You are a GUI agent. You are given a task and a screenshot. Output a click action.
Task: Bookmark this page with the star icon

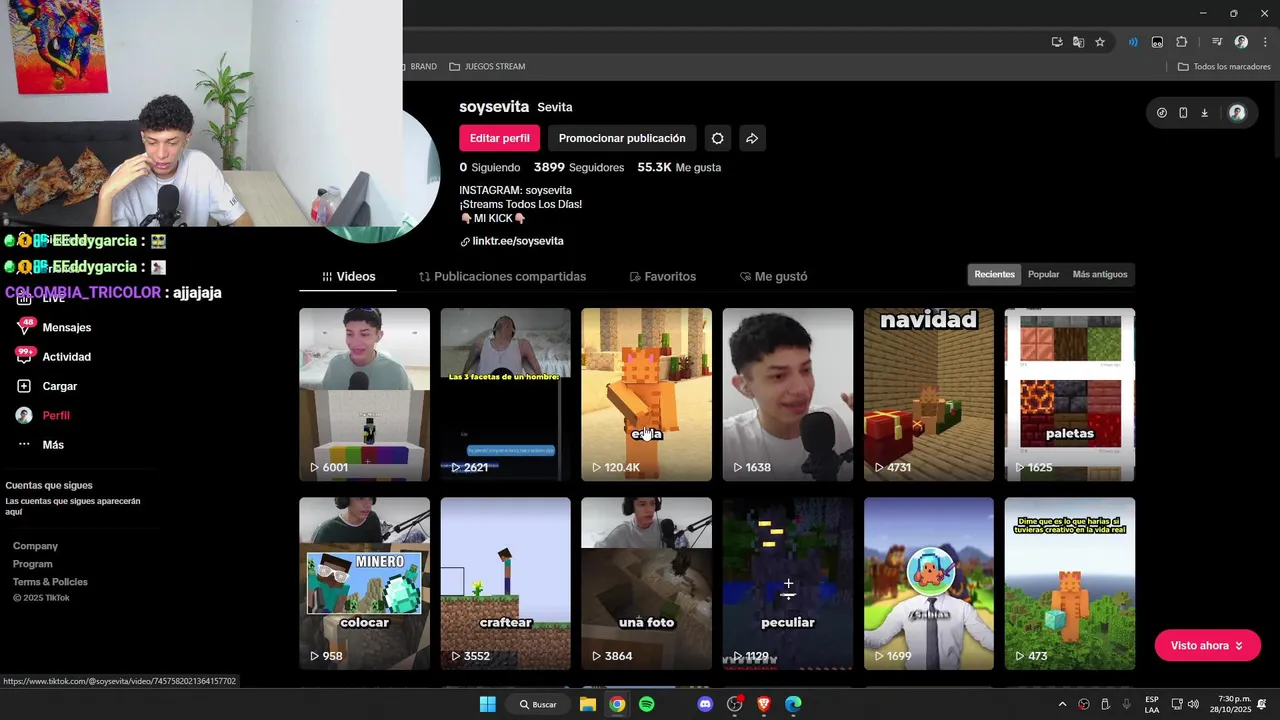pos(1100,42)
